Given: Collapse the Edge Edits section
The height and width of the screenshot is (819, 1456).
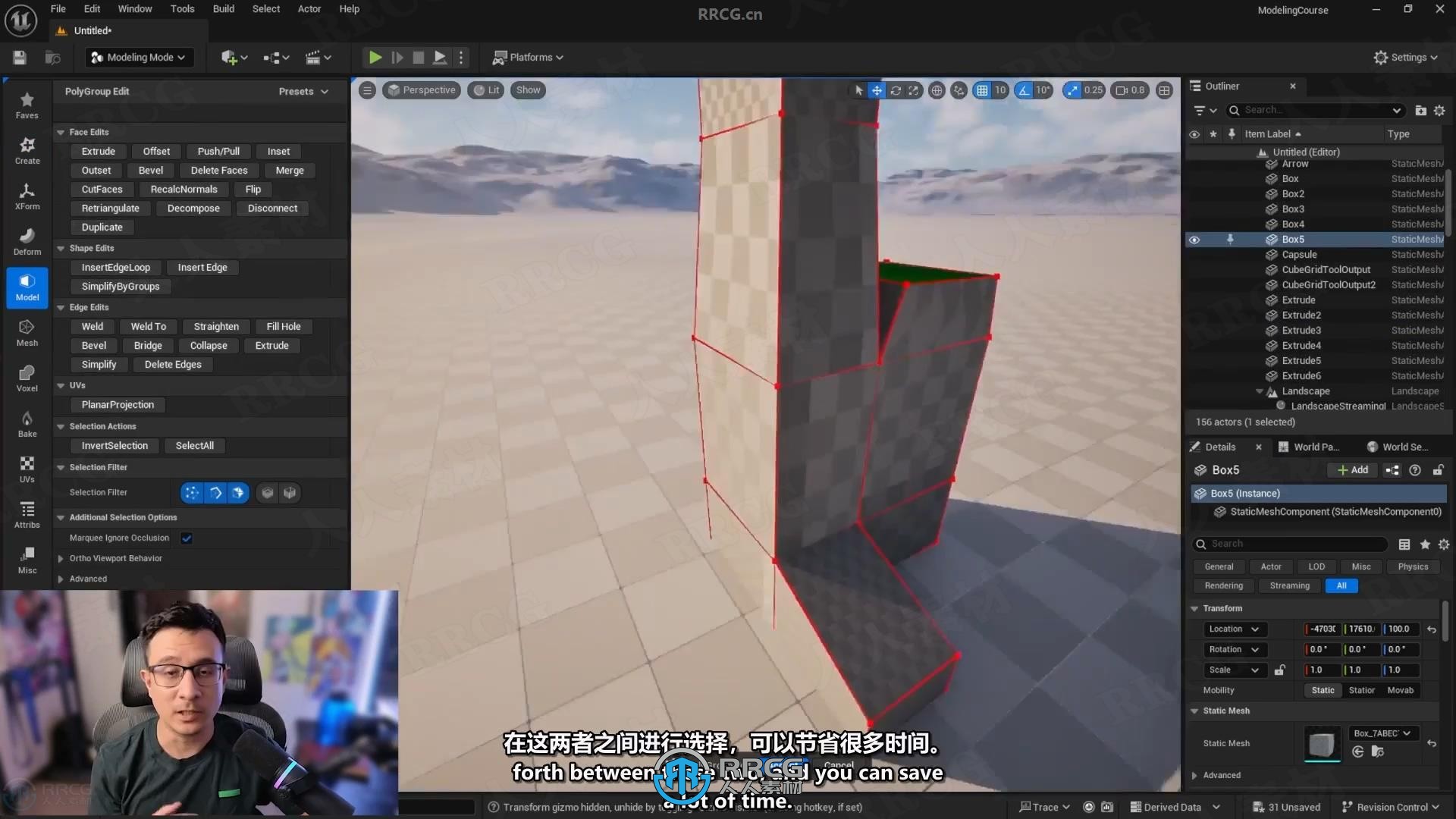Looking at the screenshot, I should pos(61,308).
